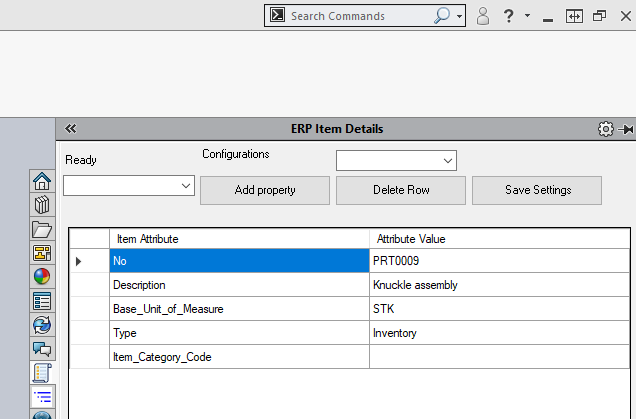Collapse the ERP Item Details pane
The height and width of the screenshot is (419, 636).
point(71,129)
